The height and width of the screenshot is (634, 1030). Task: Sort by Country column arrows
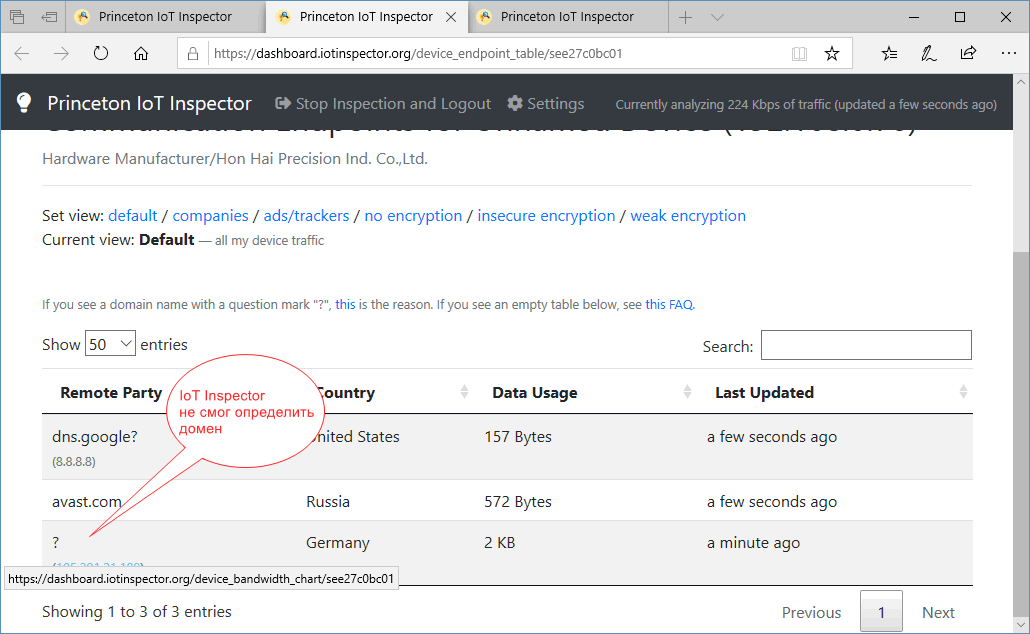pyautogui.click(x=464, y=392)
